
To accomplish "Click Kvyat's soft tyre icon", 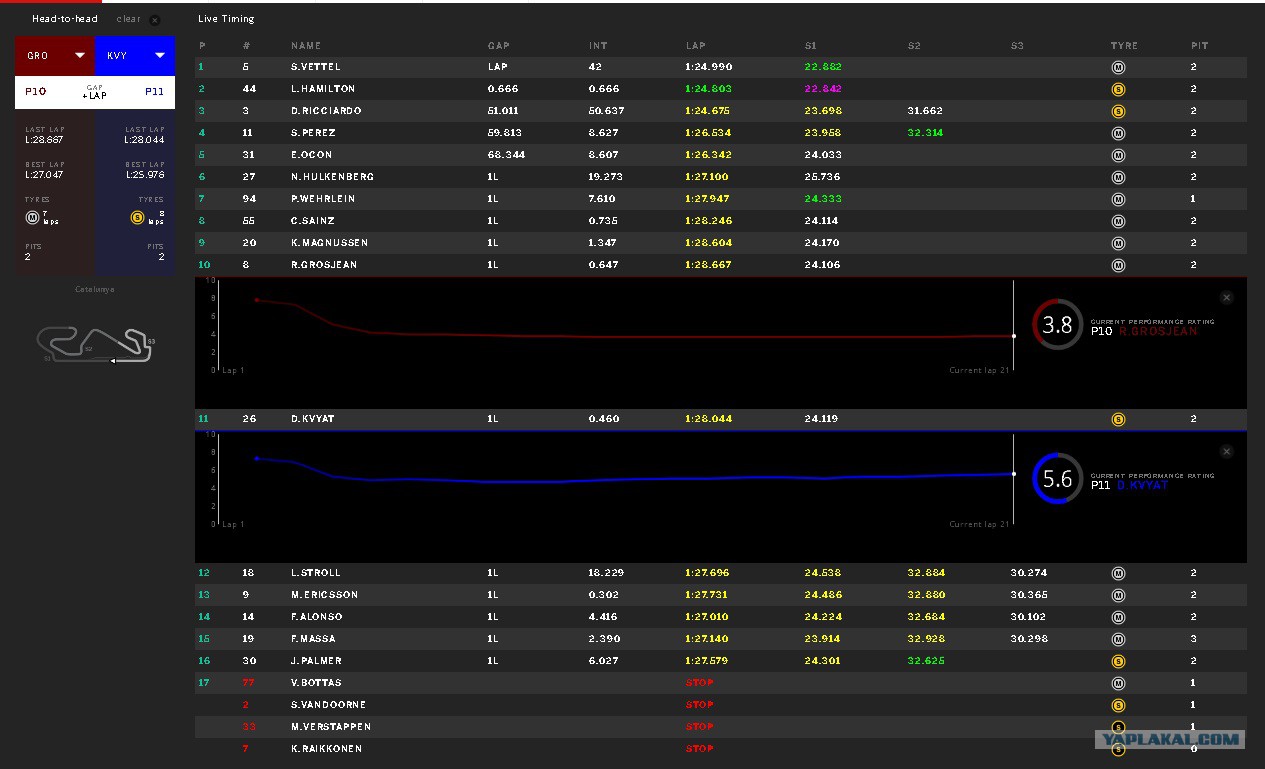I will [1118, 420].
